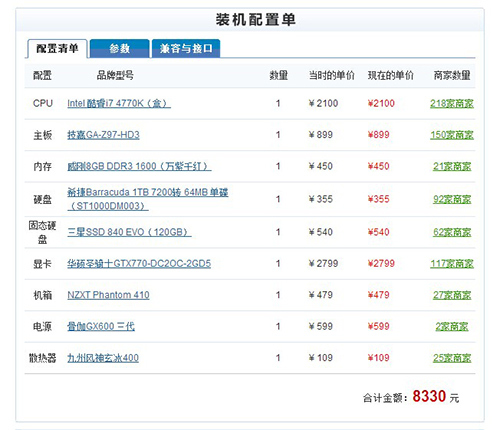Click the 装机配置单 title

pyautogui.click(x=255, y=20)
